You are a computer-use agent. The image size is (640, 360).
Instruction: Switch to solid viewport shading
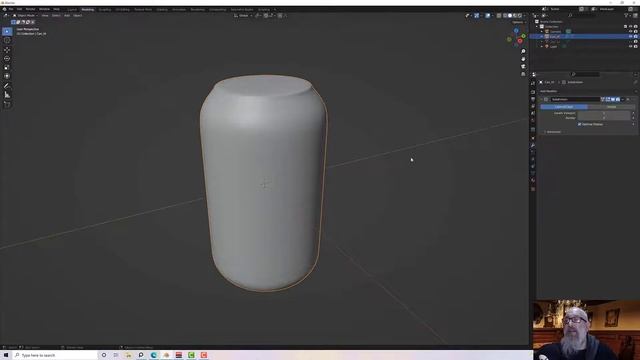510,16
